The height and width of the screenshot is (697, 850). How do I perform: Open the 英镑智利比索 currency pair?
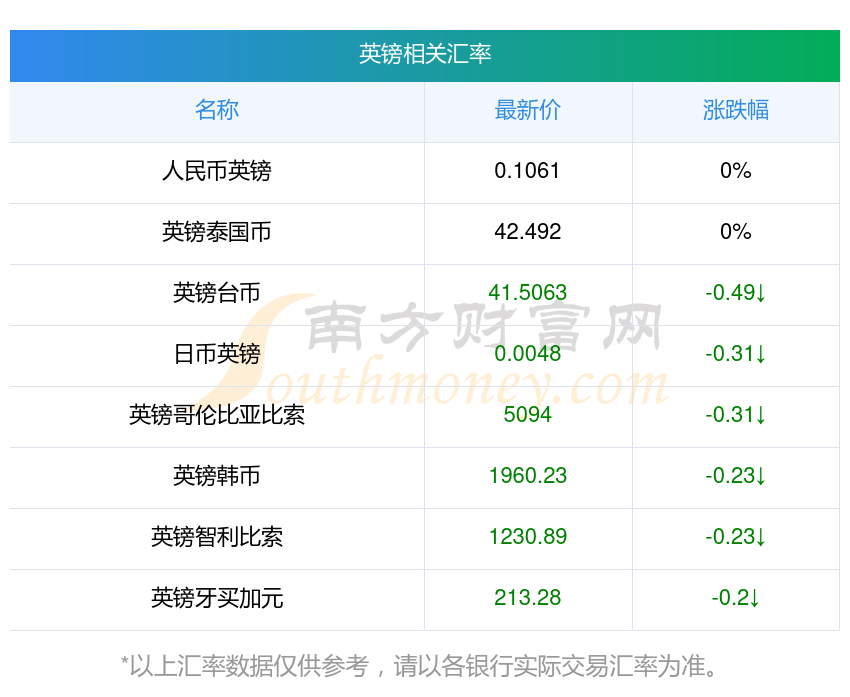217,537
